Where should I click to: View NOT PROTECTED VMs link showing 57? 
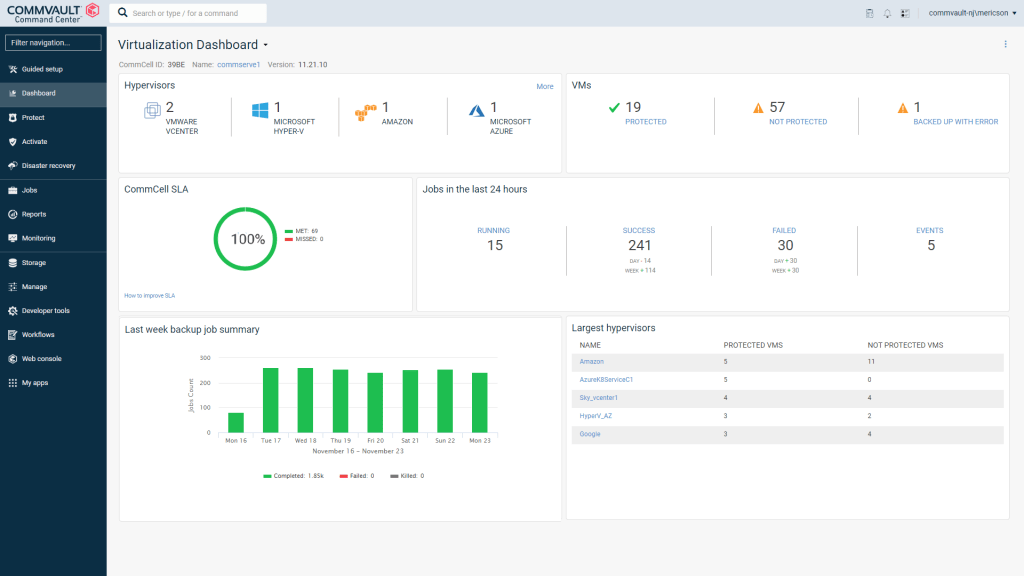pyautogui.click(x=798, y=121)
